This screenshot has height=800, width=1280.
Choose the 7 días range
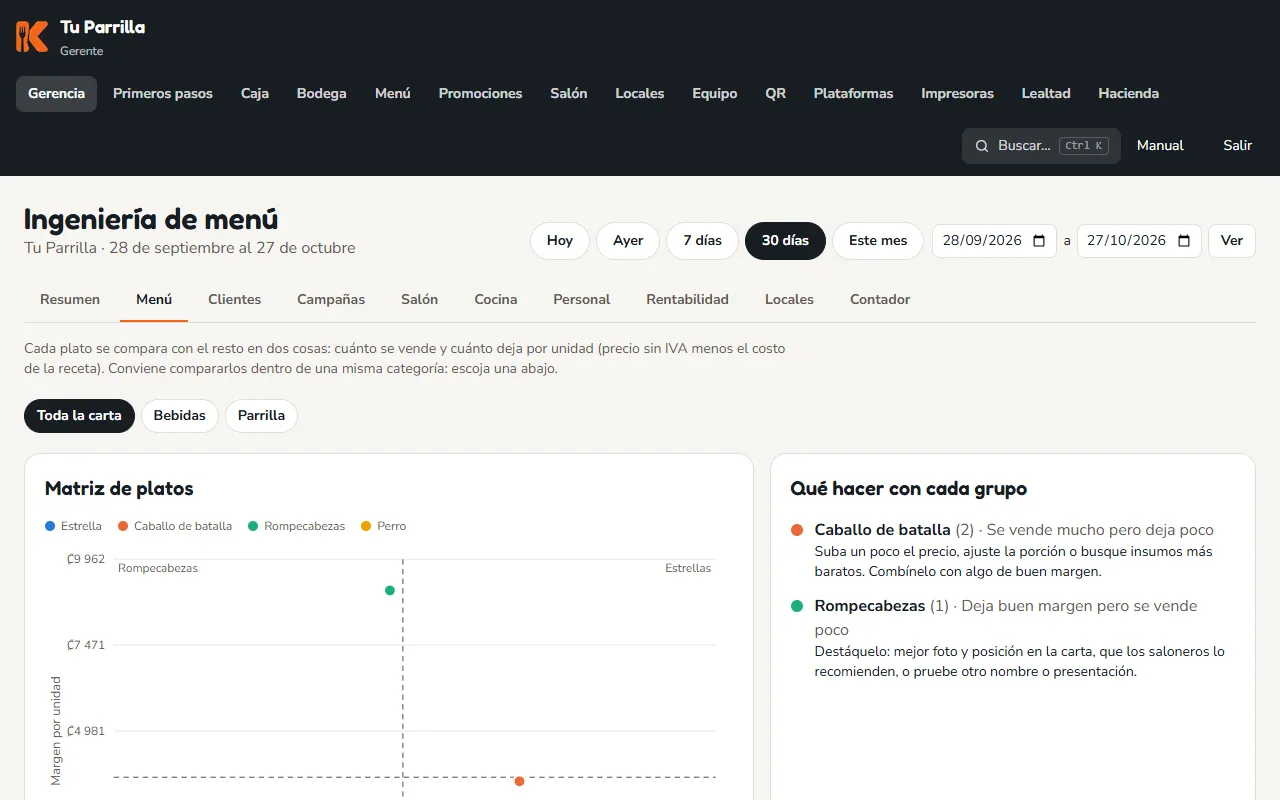click(x=702, y=241)
